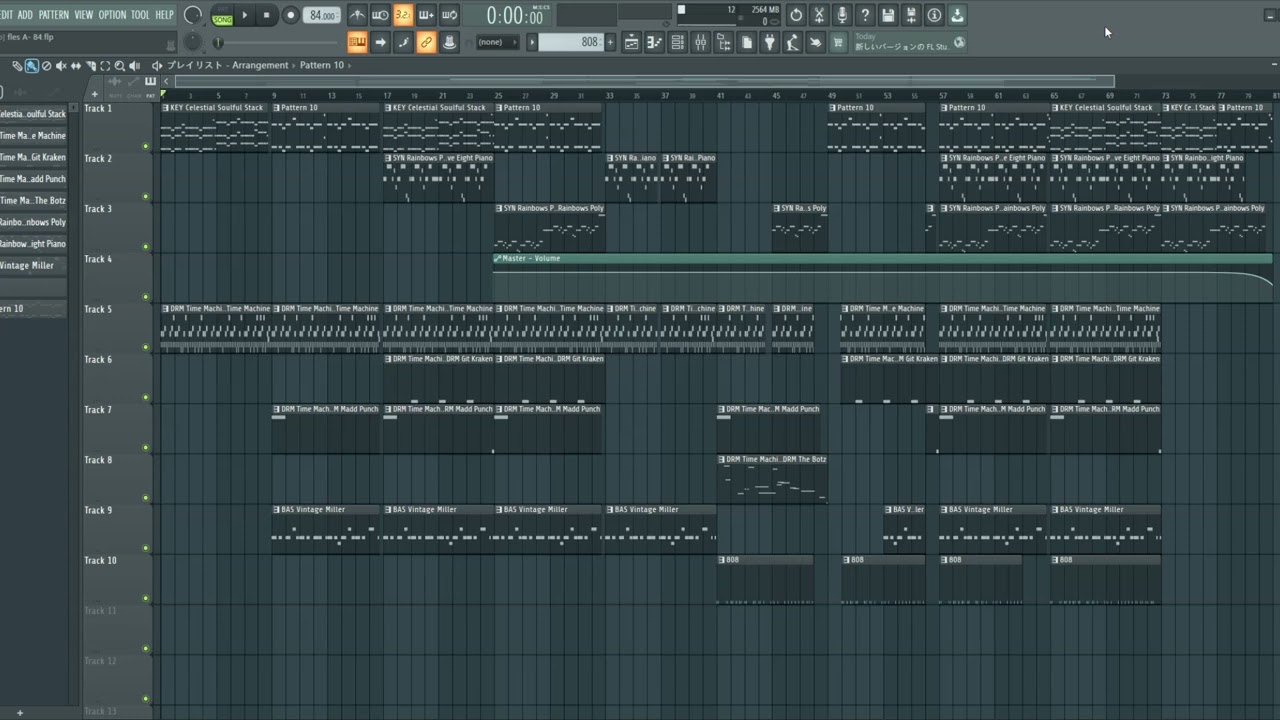Click the song position slider

click(x=275, y=42)
